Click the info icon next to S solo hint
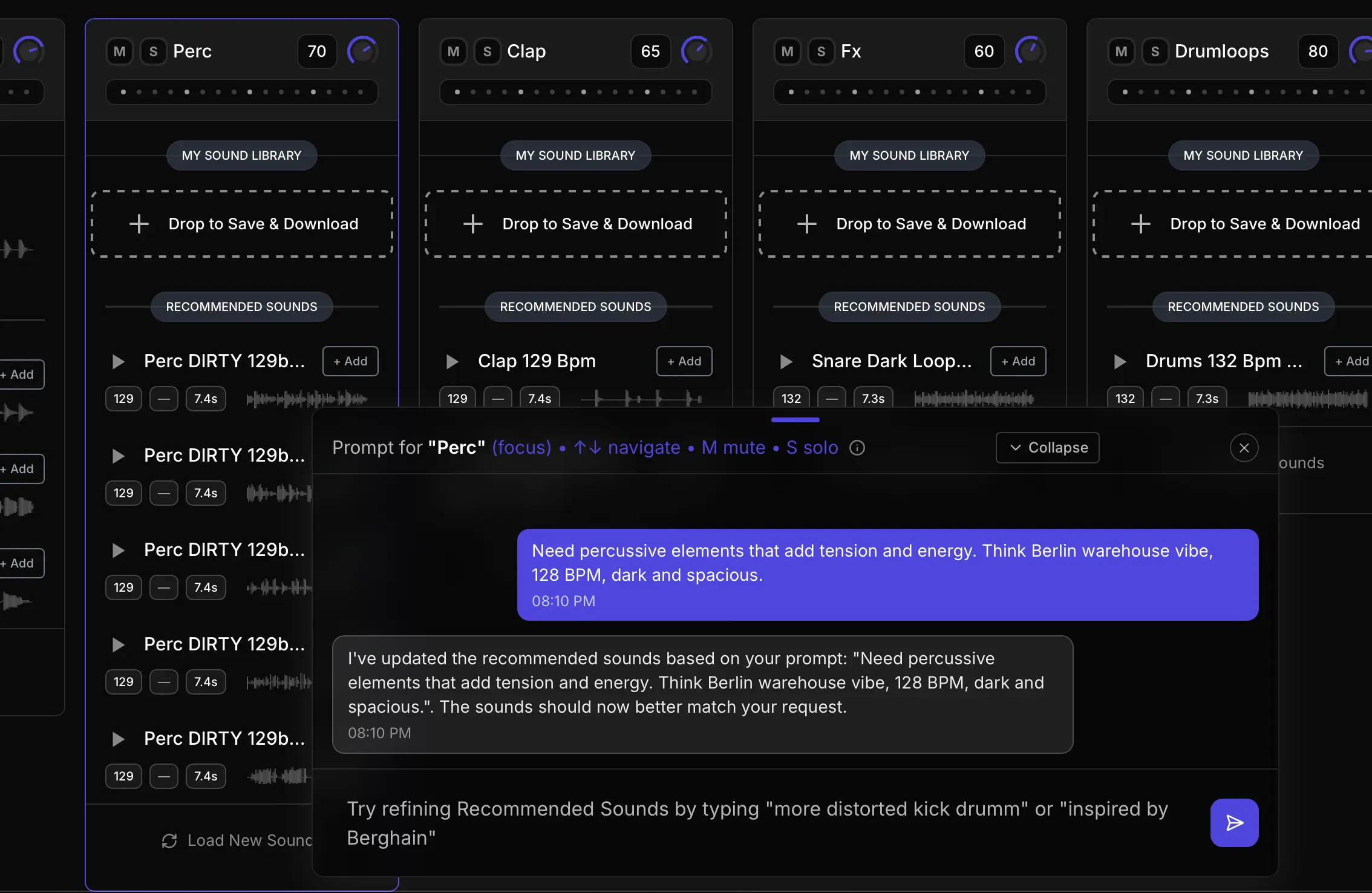Screen dimensions: 1372x893 857,448
